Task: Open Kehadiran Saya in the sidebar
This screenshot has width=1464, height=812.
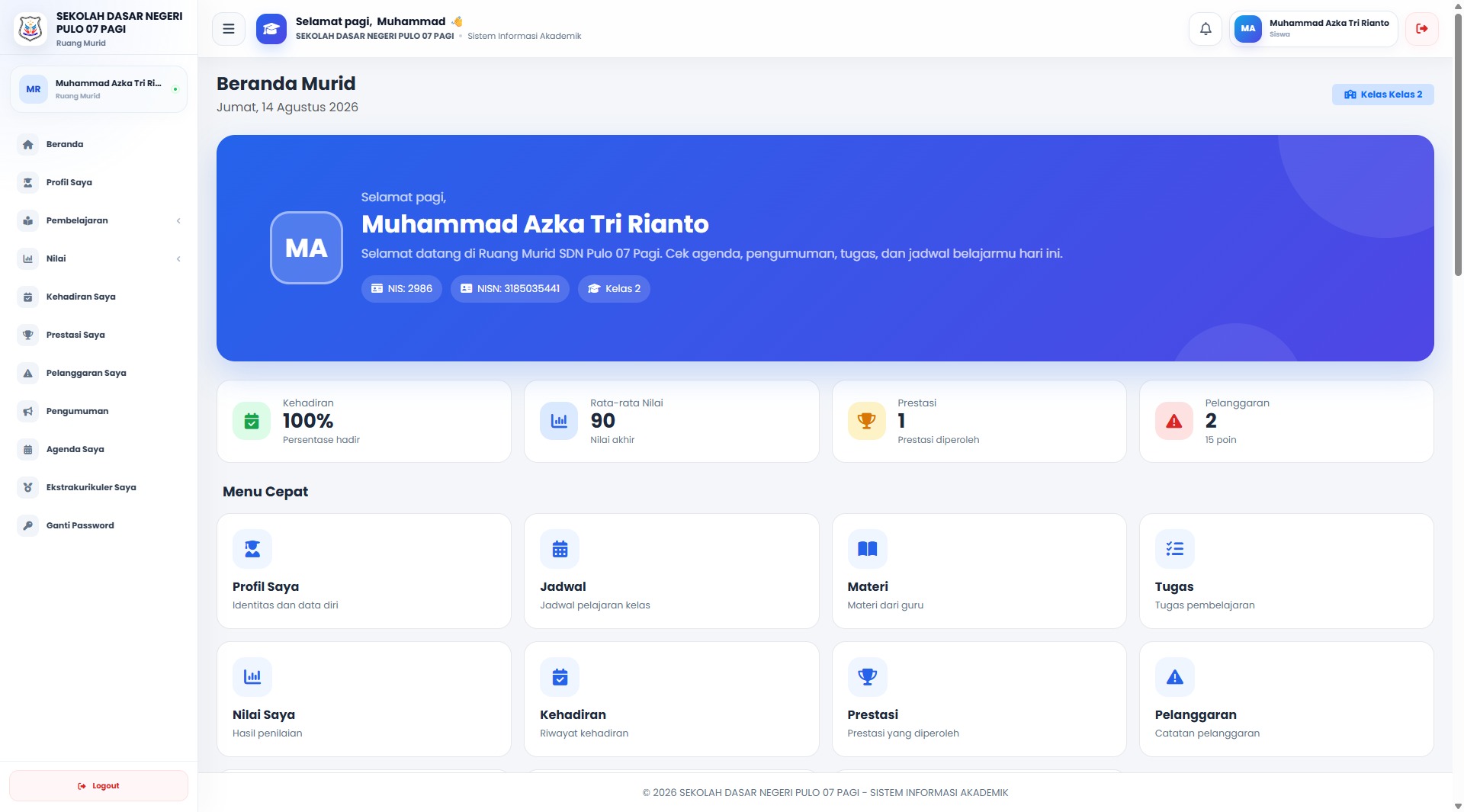Action: click(98, 297)
